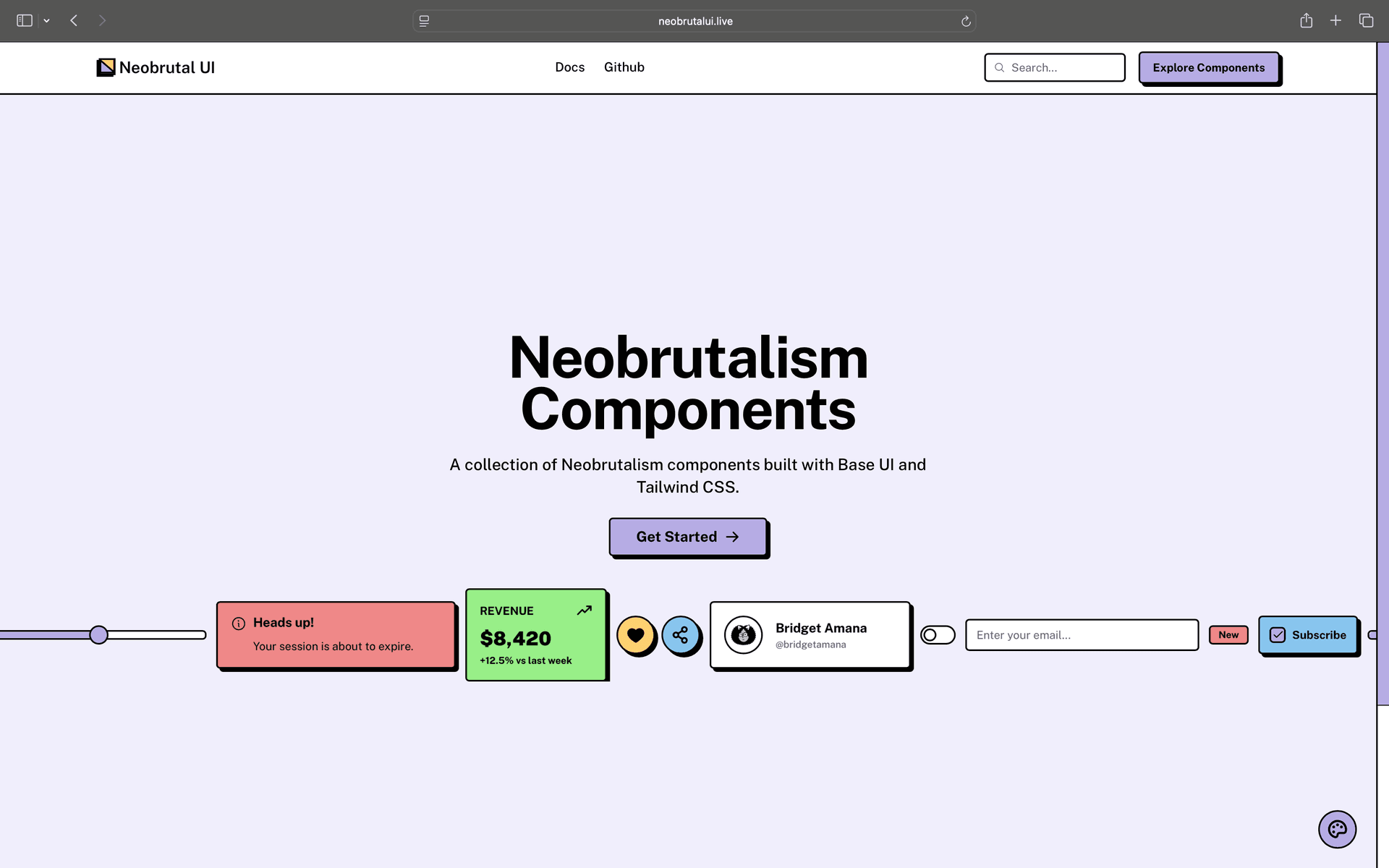The image size is (1389, 868).
Task: Click the purple slider thumb
Action: 98,635
